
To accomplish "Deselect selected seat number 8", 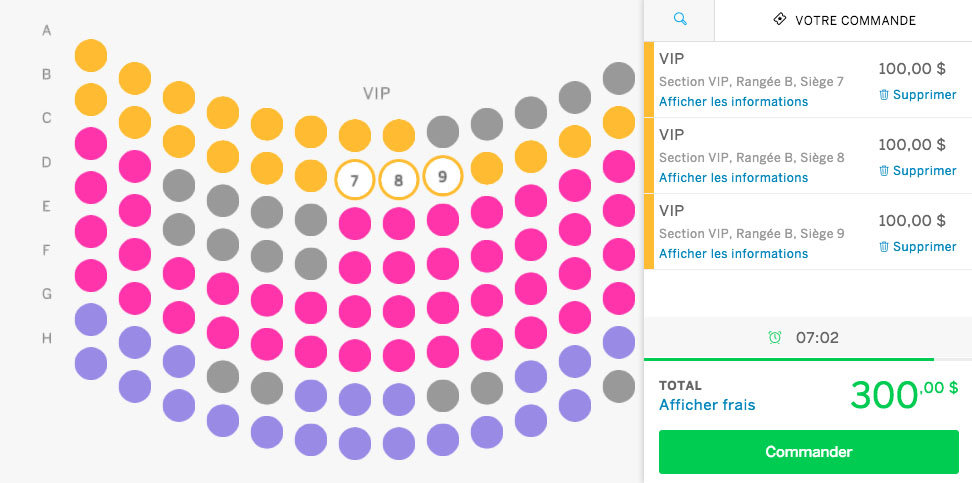I will coord(399,181).
